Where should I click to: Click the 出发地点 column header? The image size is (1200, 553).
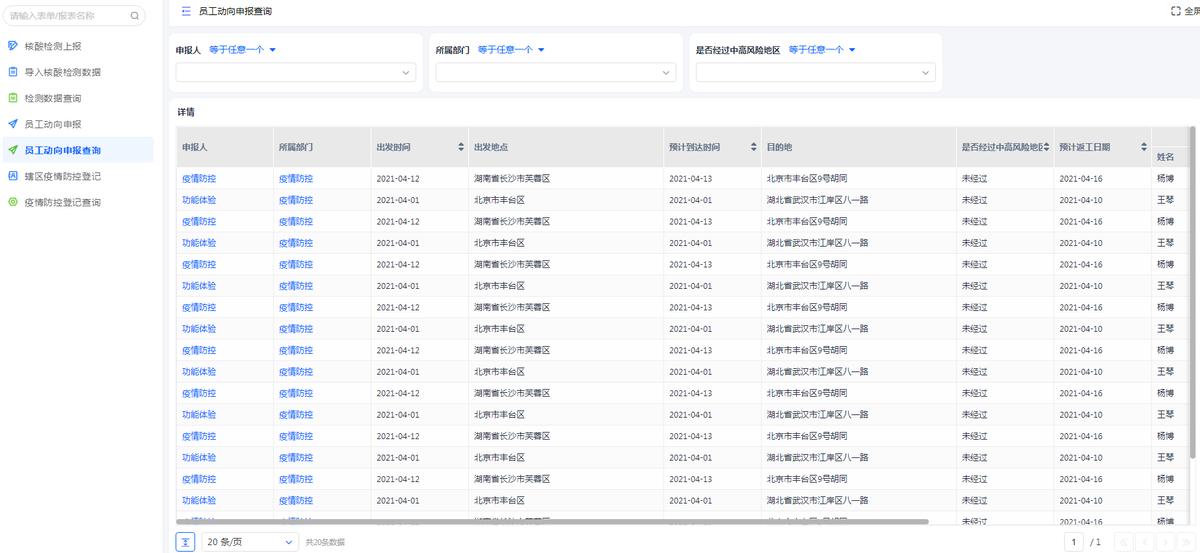click(566, 147)
